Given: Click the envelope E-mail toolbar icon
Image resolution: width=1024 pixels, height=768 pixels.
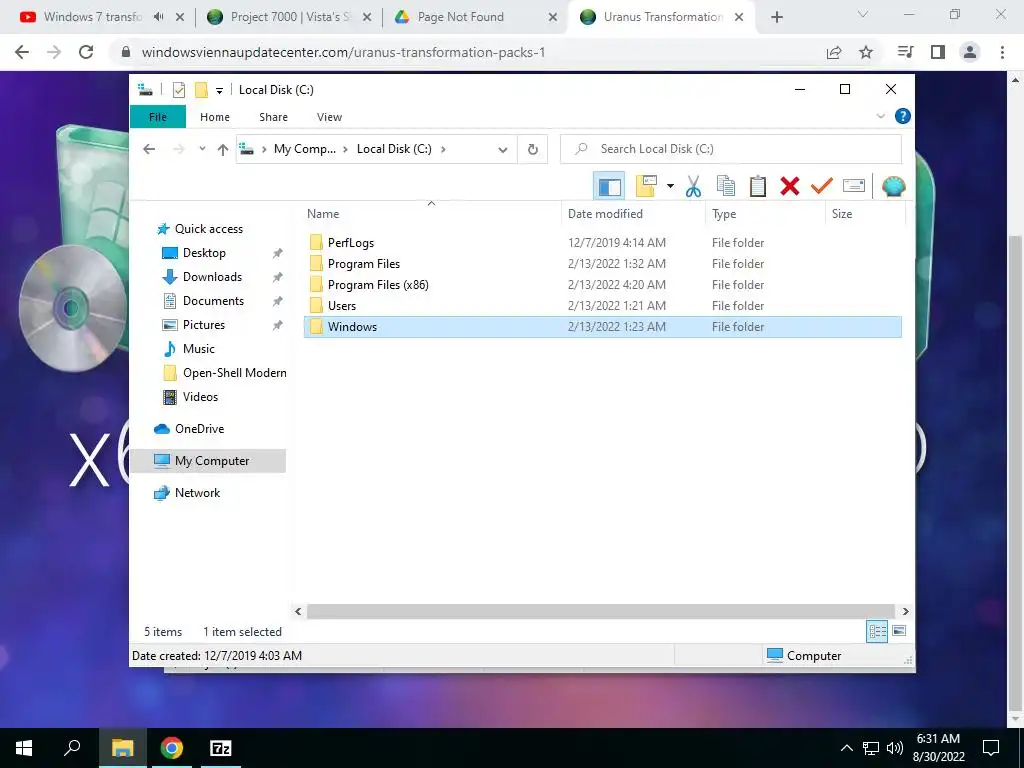Looking at the screenshot, I should tap(854, 187).
